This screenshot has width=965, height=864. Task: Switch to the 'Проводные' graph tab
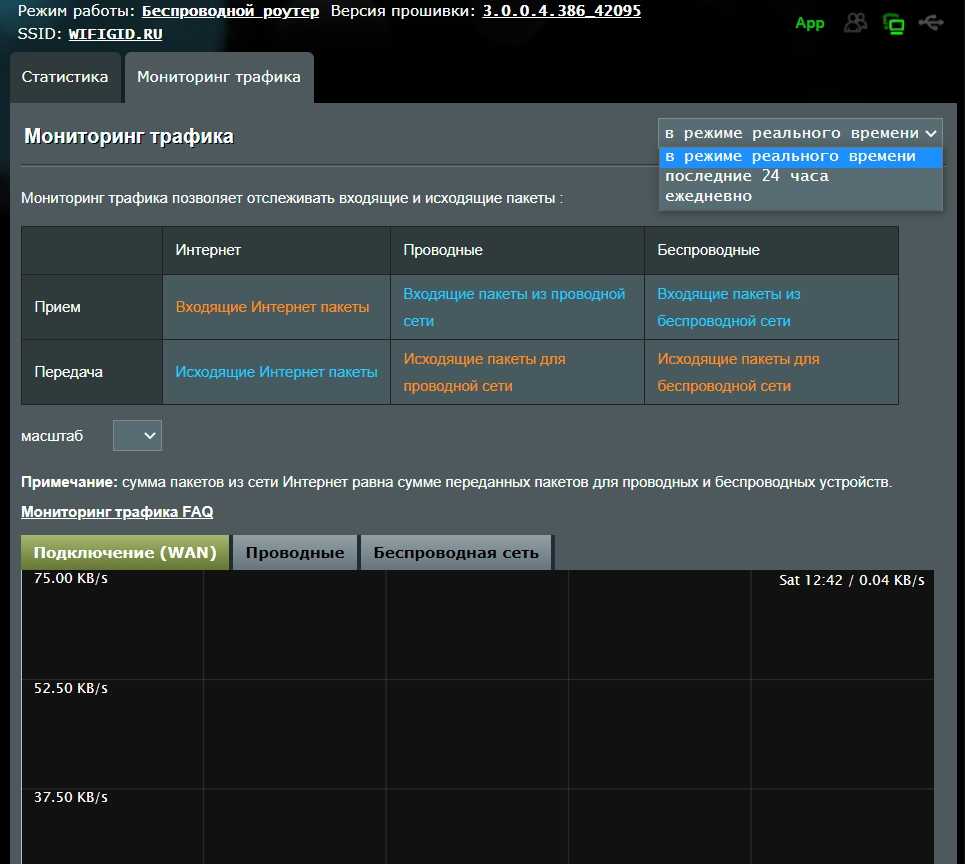coord(295,552)
